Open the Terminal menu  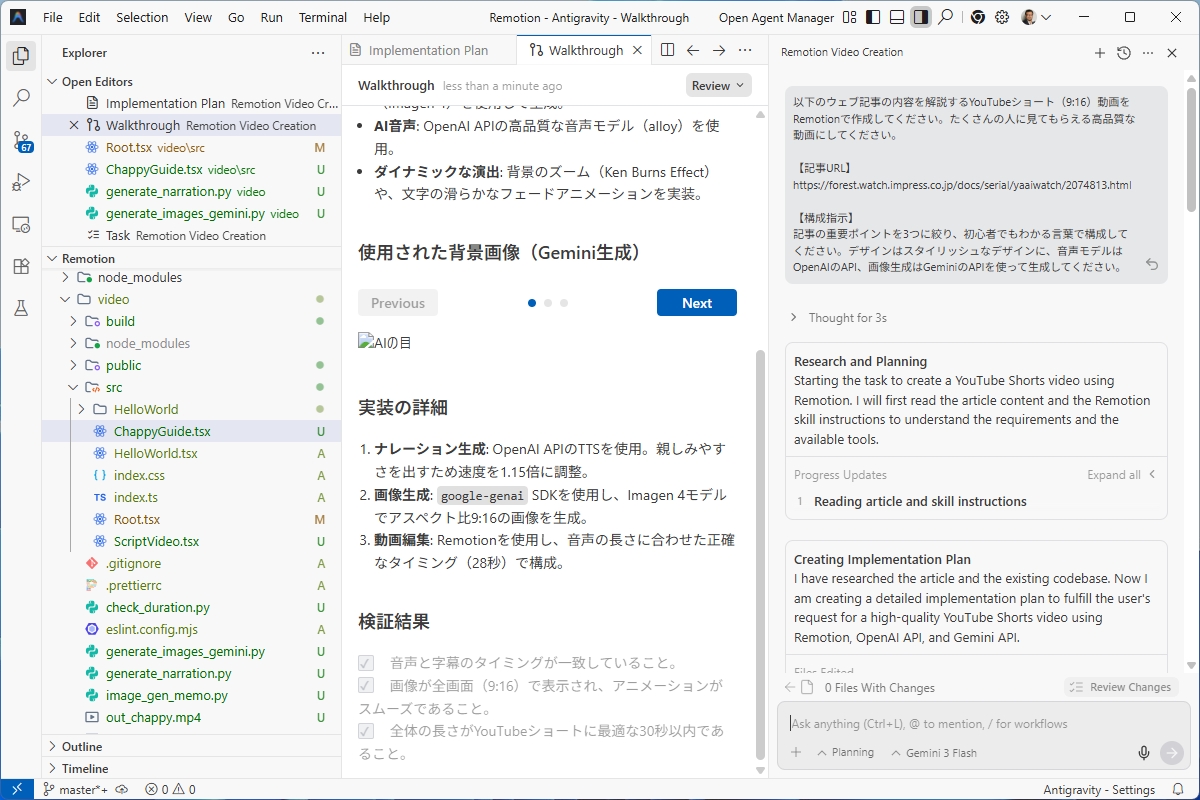tap(323, 18)
